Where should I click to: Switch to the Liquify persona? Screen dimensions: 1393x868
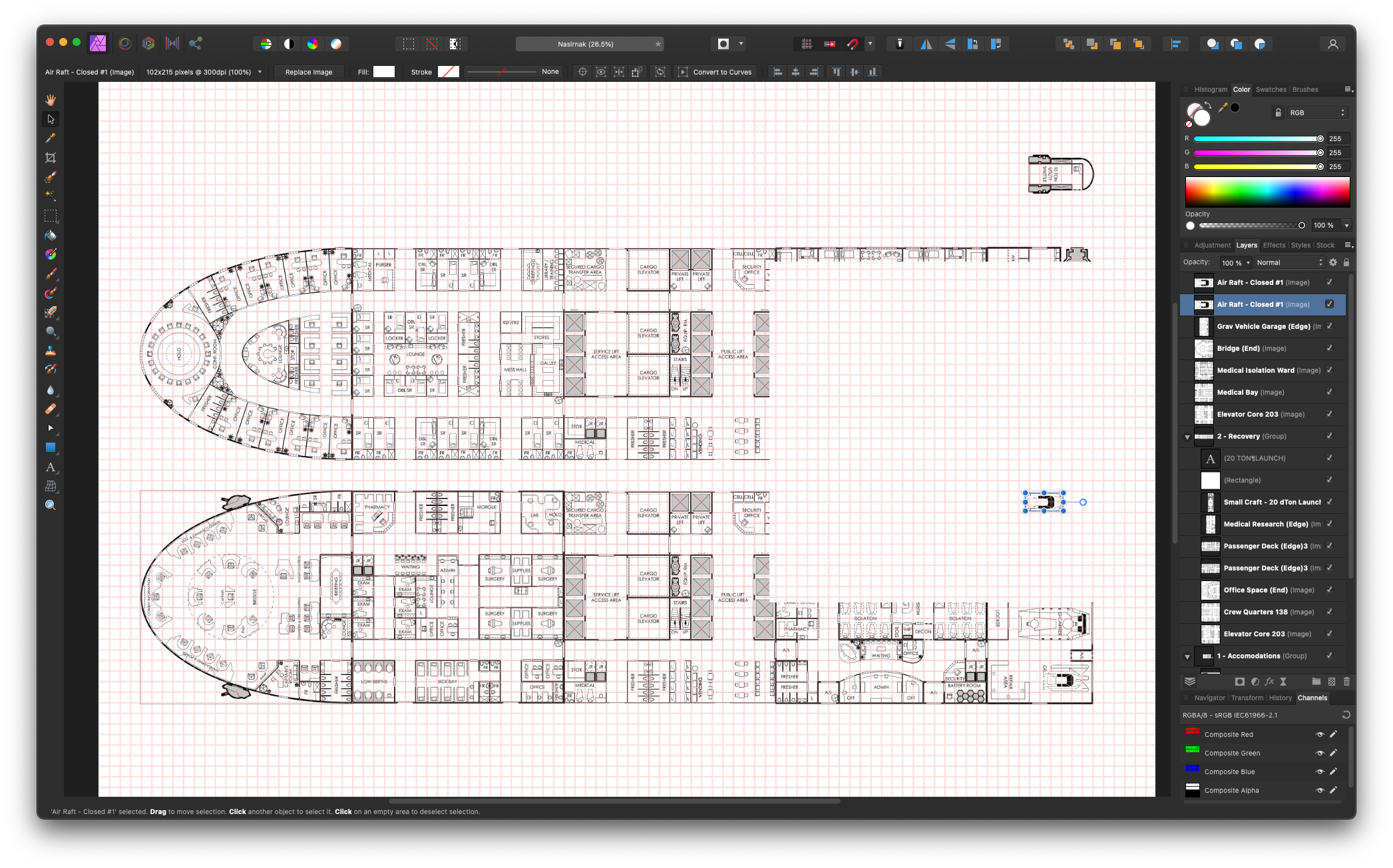(x=124, y=44)
